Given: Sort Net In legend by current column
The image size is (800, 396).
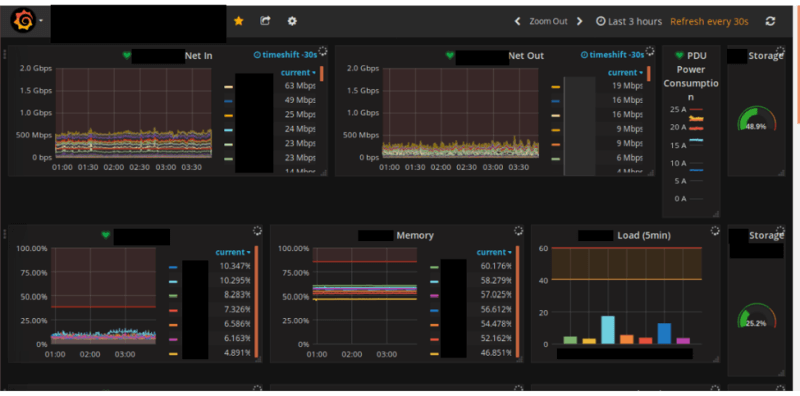Looking at the screenshot, I should pyautogui.click(x=298, y=72).
